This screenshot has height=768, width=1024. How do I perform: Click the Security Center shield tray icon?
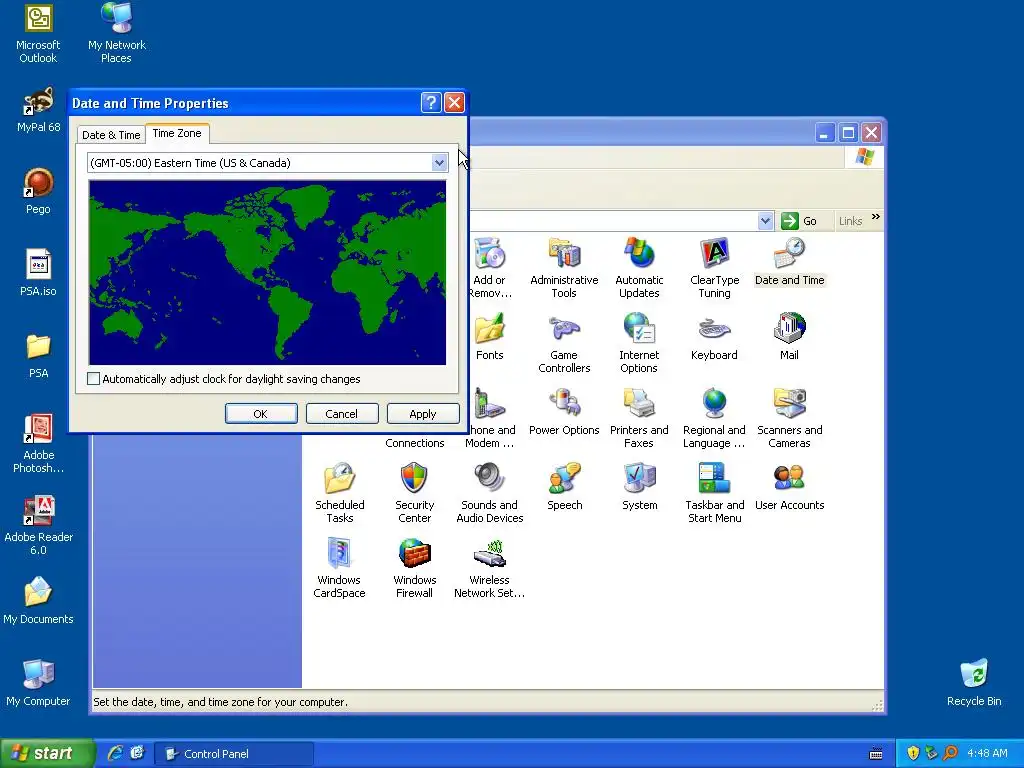coord(913,753)
